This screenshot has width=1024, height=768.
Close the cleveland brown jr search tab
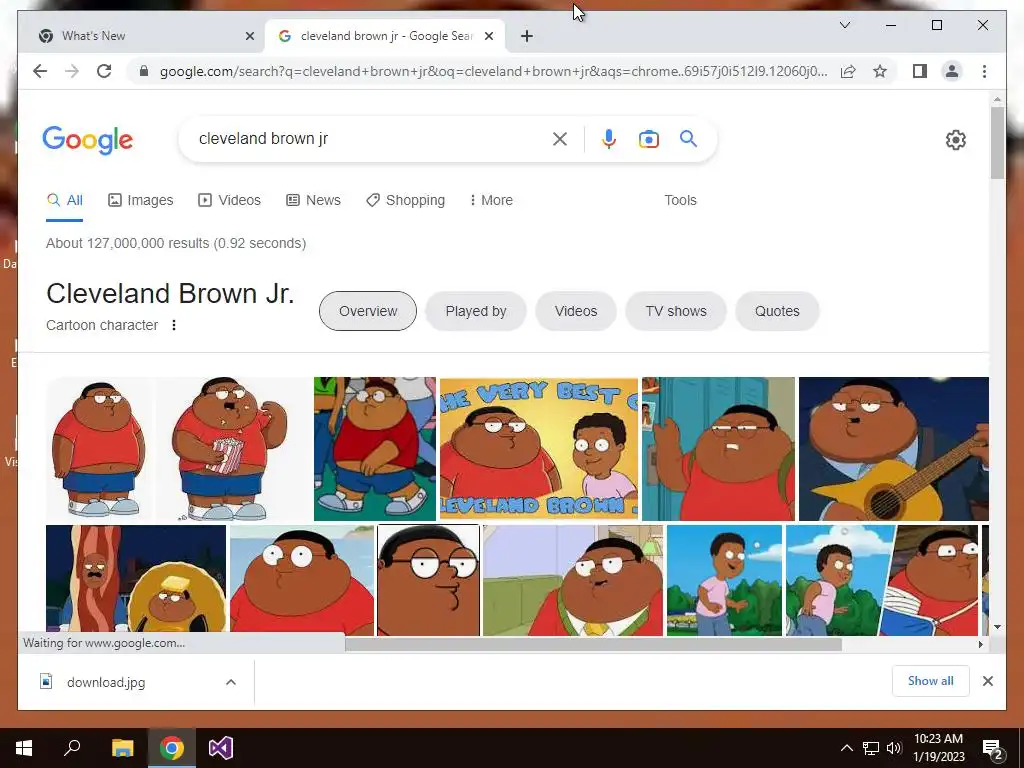click(x=488, y=36)
